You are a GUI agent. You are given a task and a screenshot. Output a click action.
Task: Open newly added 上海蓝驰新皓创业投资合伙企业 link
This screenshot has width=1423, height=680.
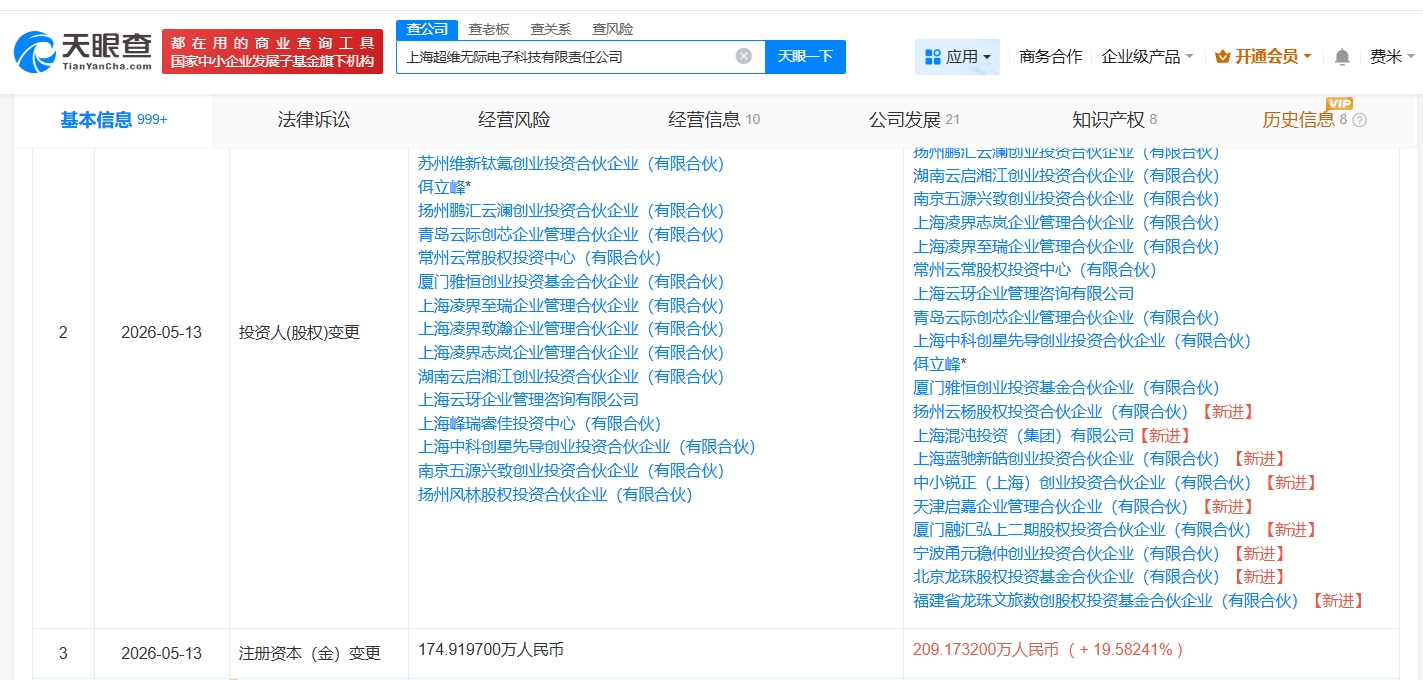point(1066,458)
